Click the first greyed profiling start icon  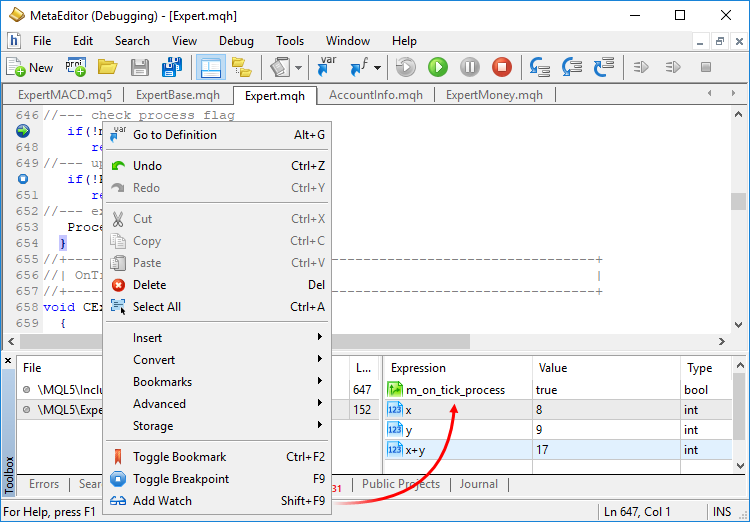(x=641, y=67)
